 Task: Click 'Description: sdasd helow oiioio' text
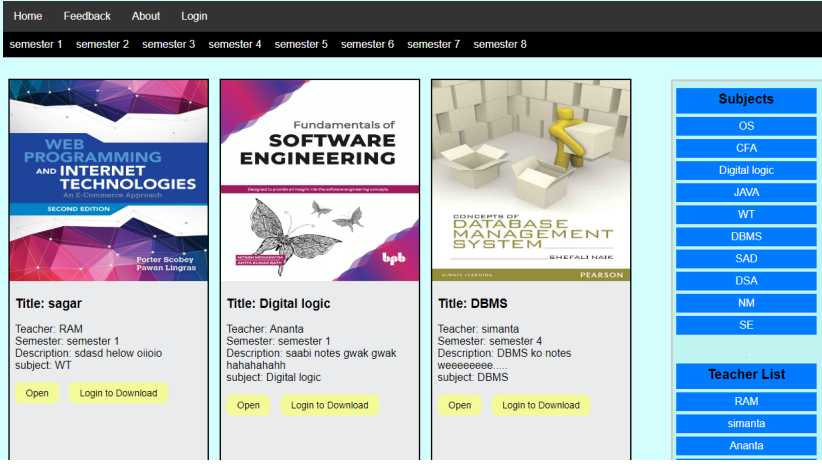click(x=89, y=353)
